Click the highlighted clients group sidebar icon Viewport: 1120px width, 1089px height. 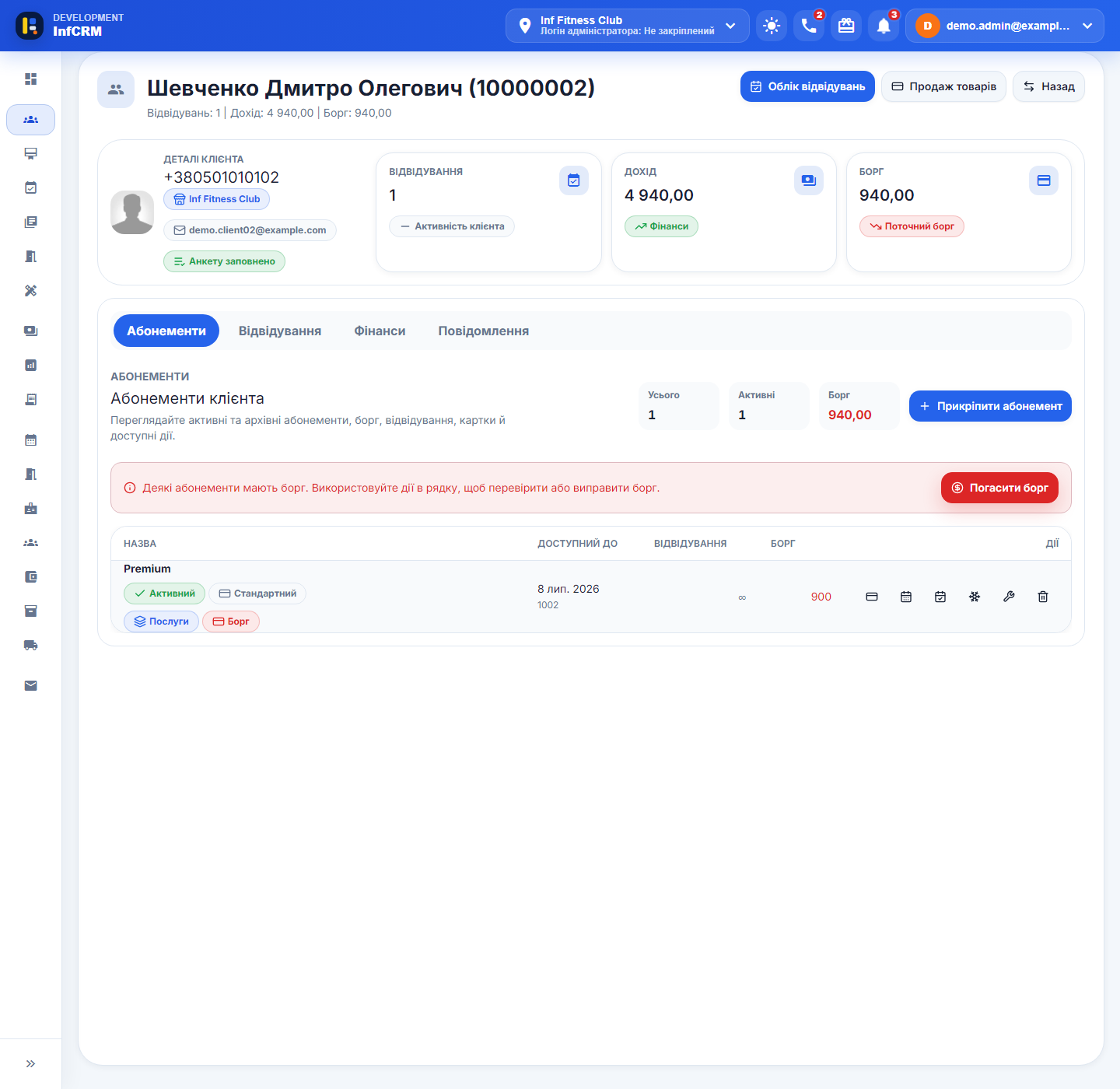pos(30,120)
